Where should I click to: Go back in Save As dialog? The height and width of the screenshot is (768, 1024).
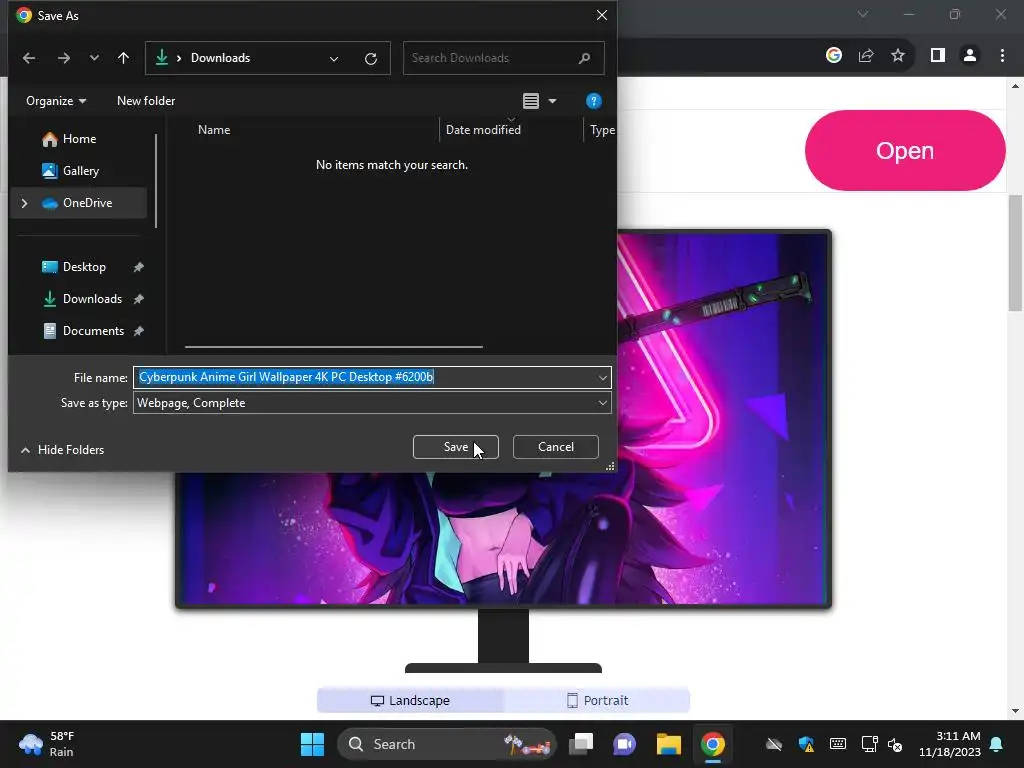tap(29, 58)
